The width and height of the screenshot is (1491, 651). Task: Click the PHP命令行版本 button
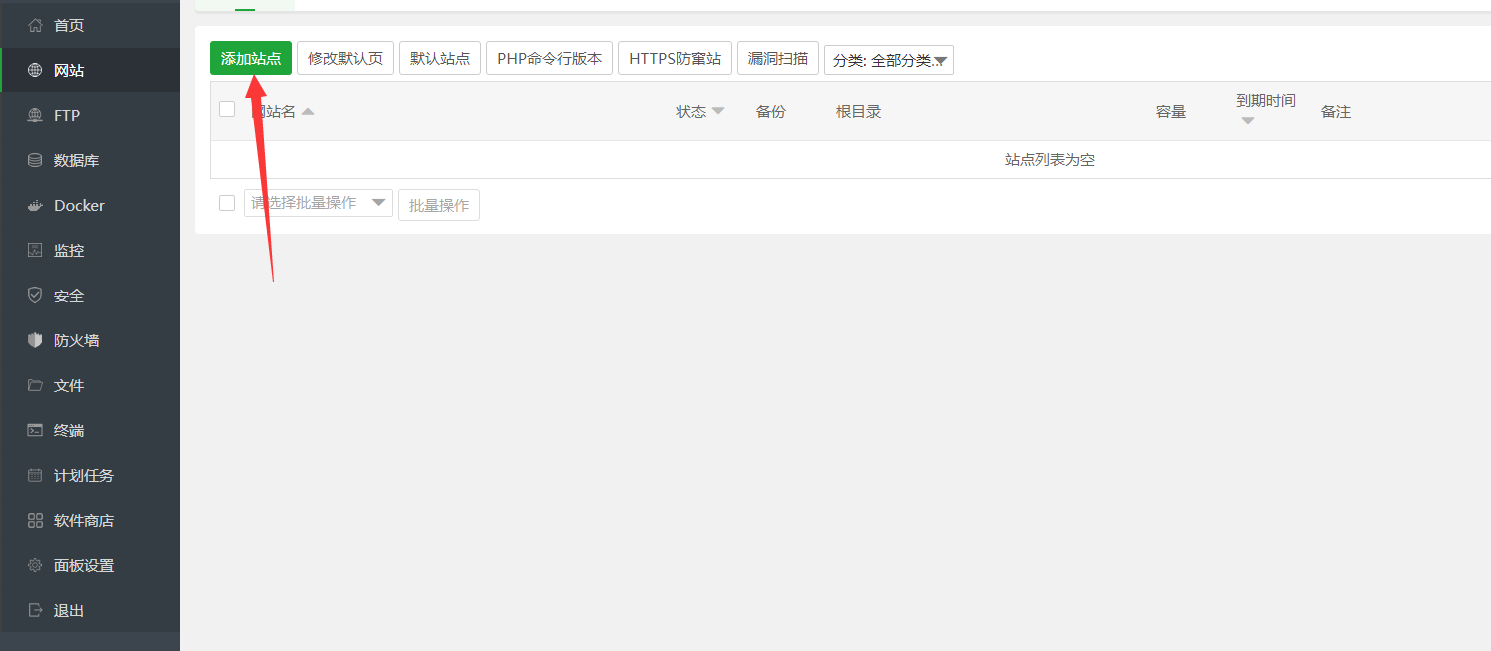[549, 58]
